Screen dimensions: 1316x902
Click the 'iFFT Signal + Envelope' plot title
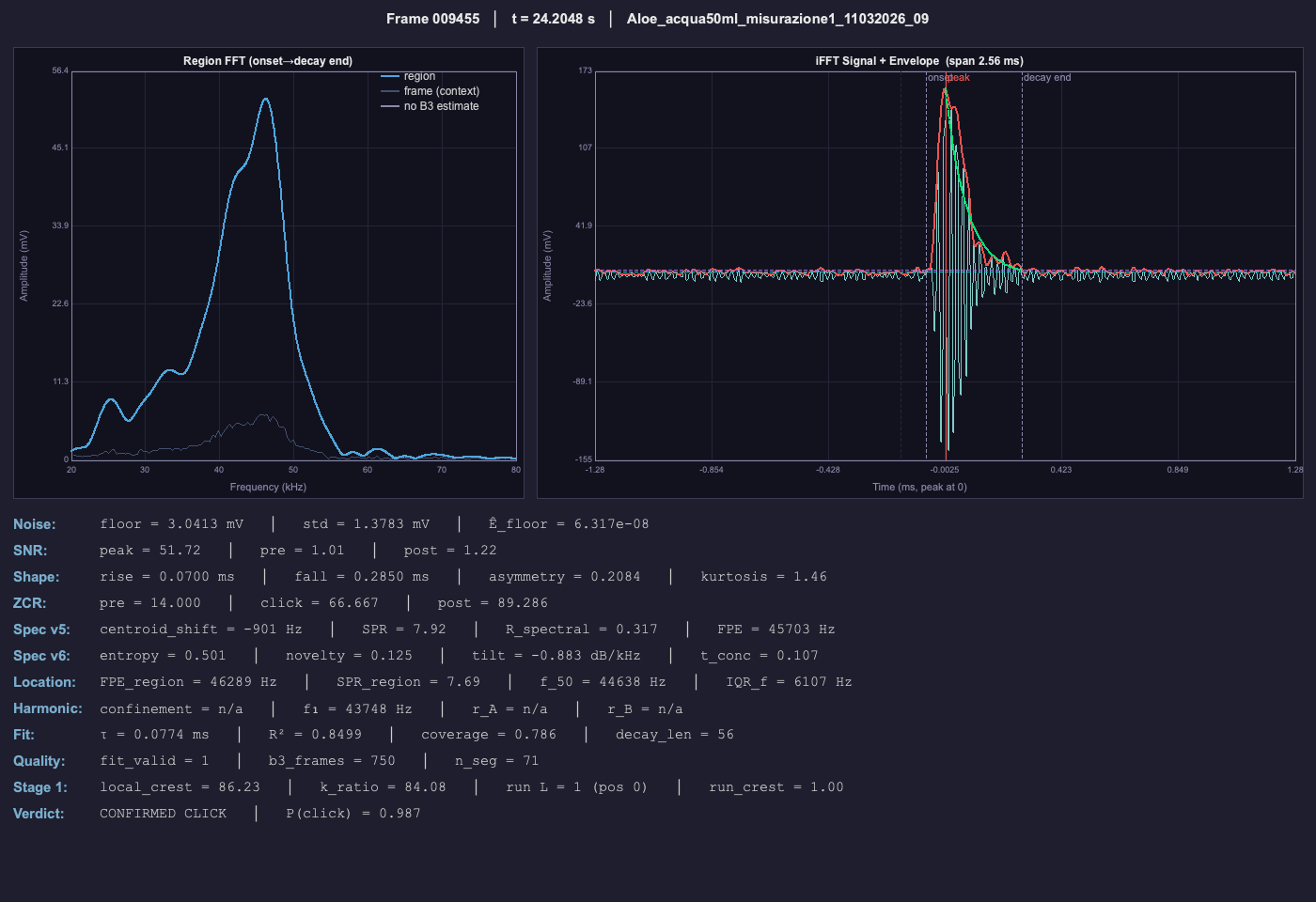pos(919,61)
